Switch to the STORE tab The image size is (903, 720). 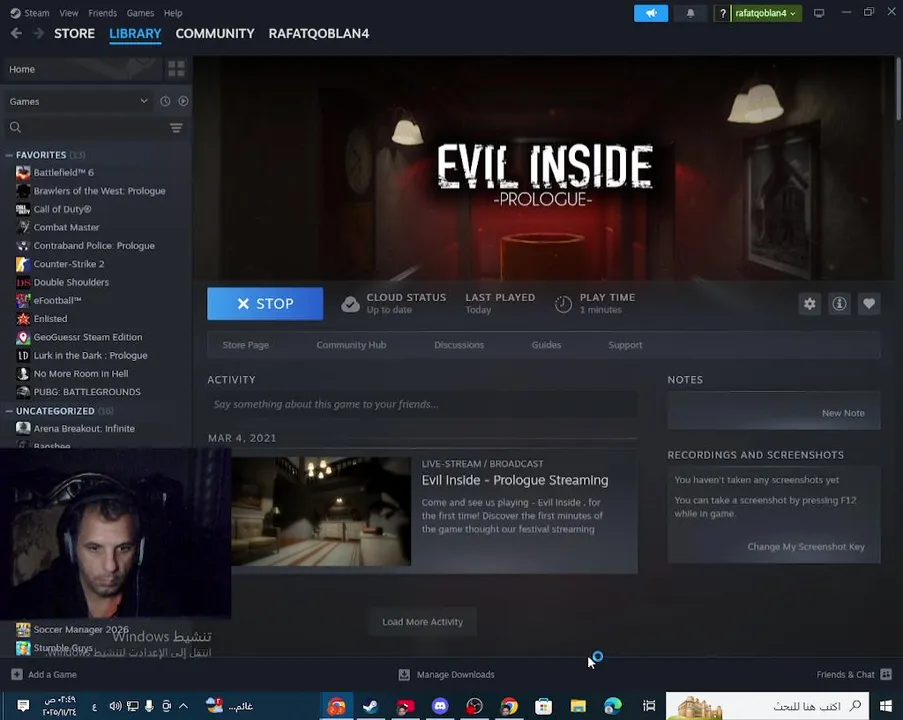(74, 33)
